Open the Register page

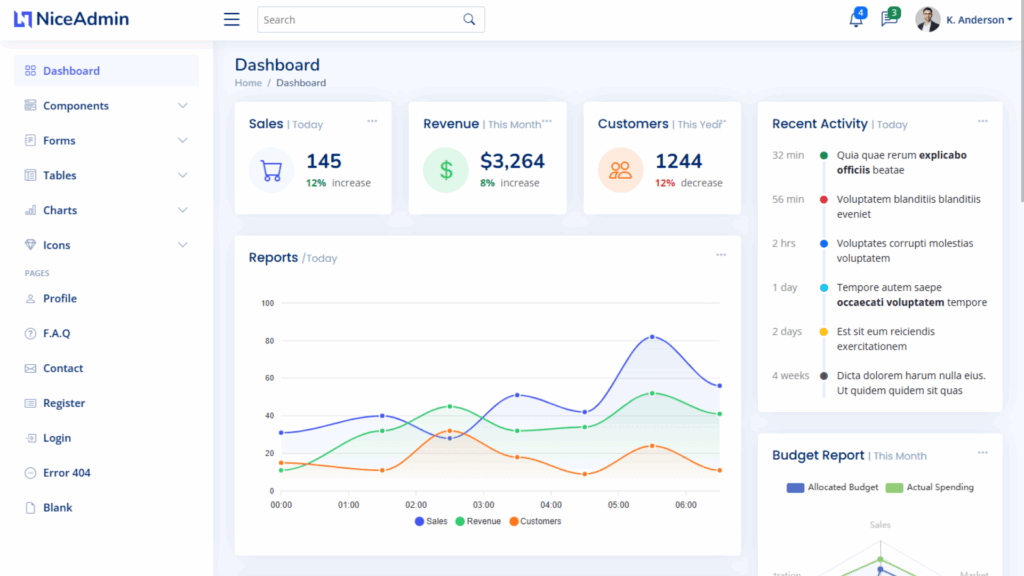64,403
